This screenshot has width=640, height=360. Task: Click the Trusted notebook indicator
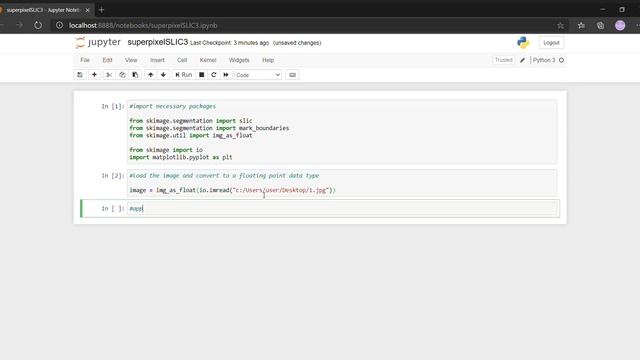coord(503,60)
